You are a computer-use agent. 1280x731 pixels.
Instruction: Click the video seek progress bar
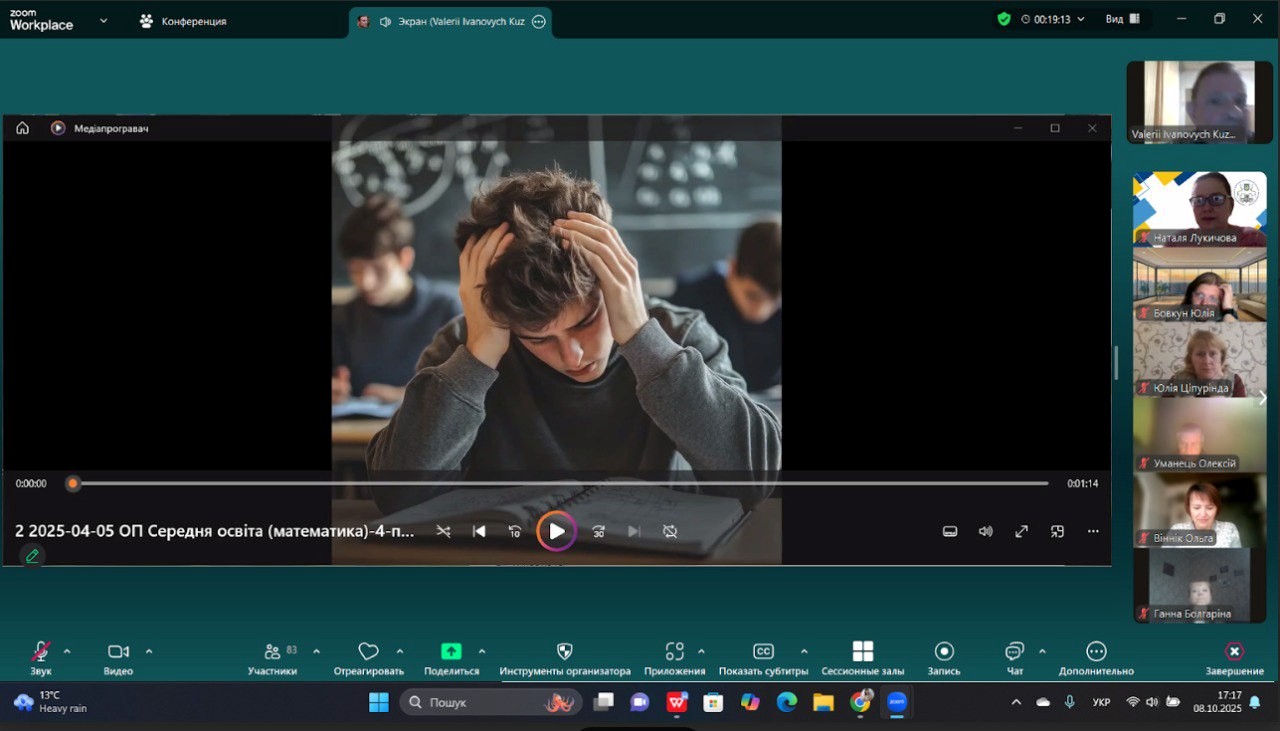pyautogui.click(x=560, y=483)
